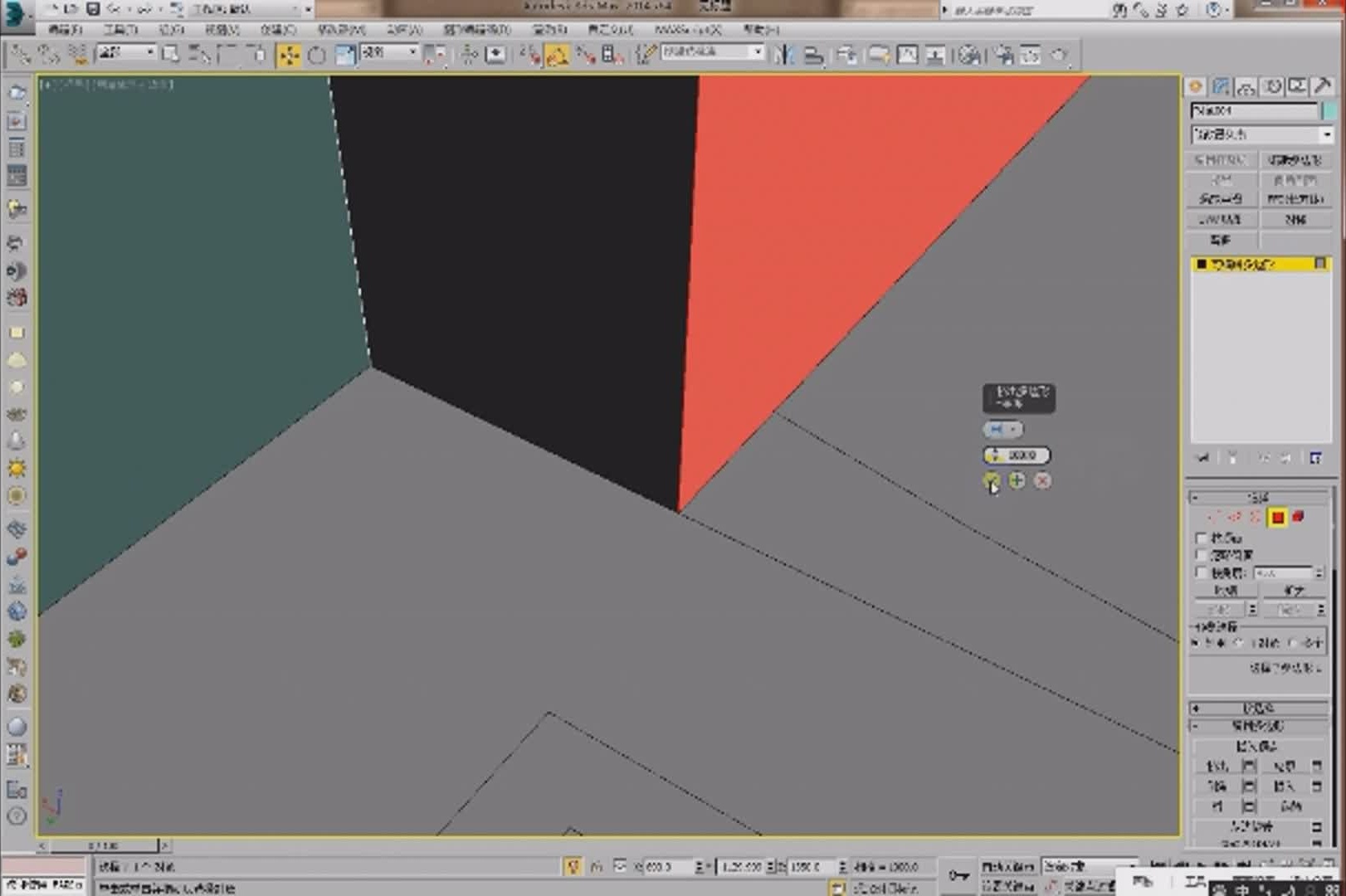Expand the Soft Selection rollout
This screenshot has height=896, width=1346.
click(x=1259, y=708)
